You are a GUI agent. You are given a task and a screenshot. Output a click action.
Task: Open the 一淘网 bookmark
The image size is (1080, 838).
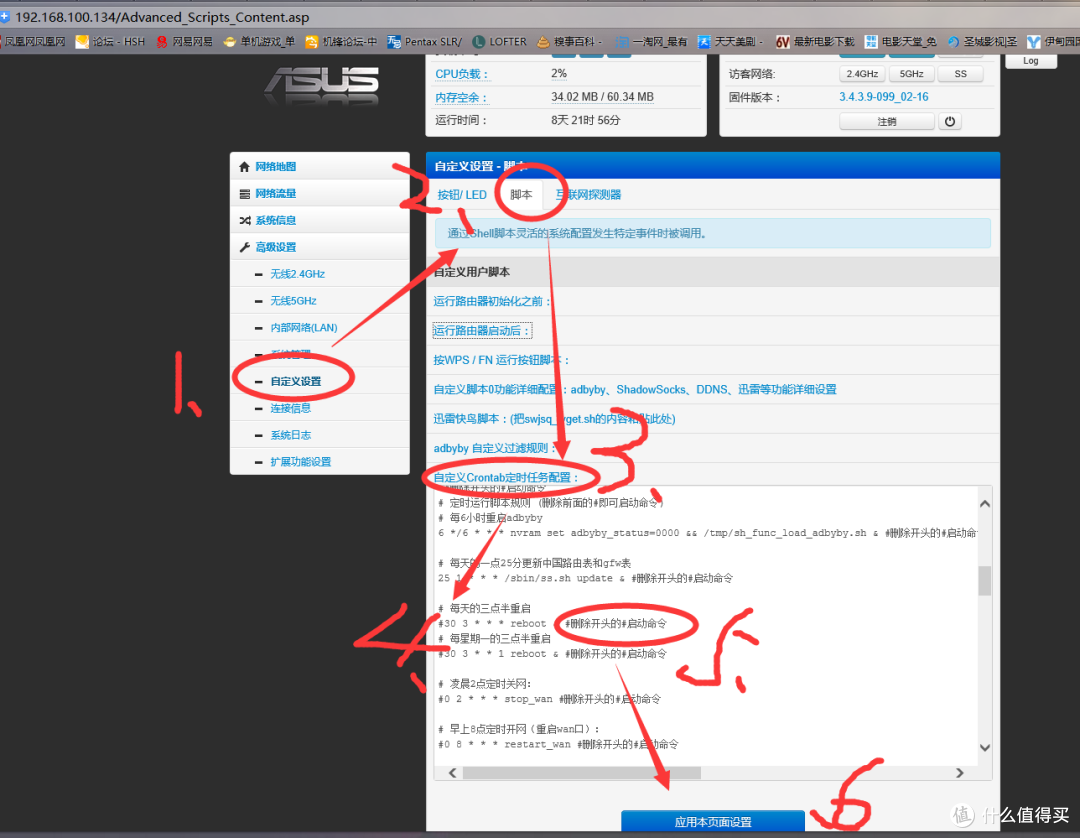click(652, 41)
